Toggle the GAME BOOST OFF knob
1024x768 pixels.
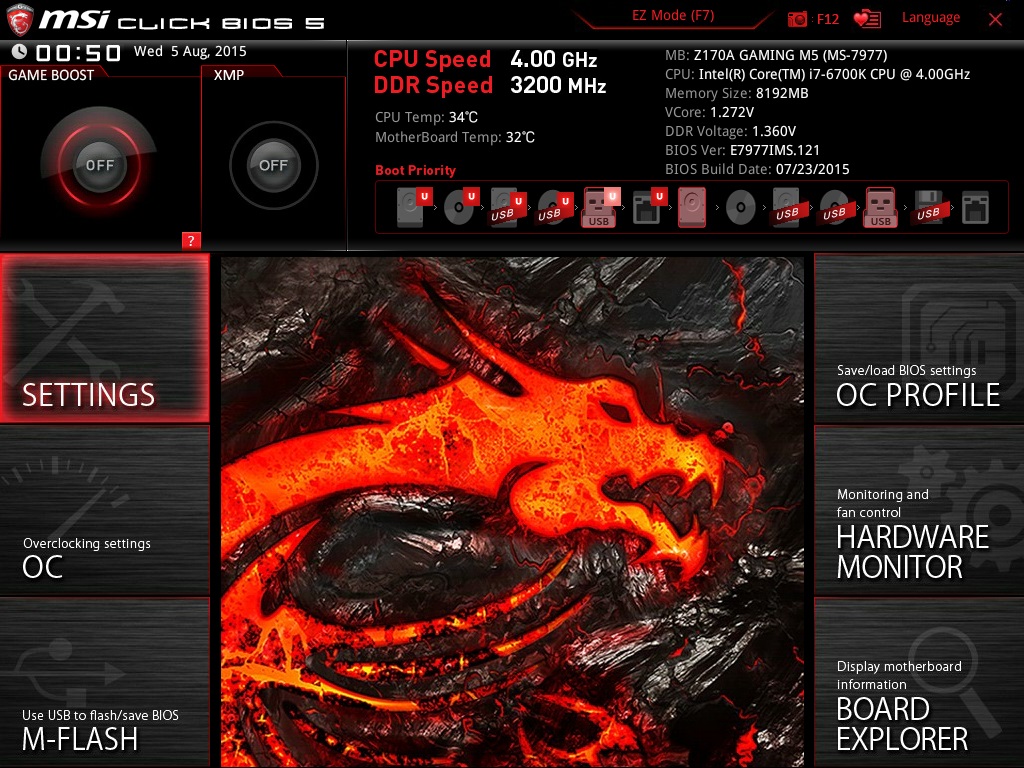pos(99,165)
